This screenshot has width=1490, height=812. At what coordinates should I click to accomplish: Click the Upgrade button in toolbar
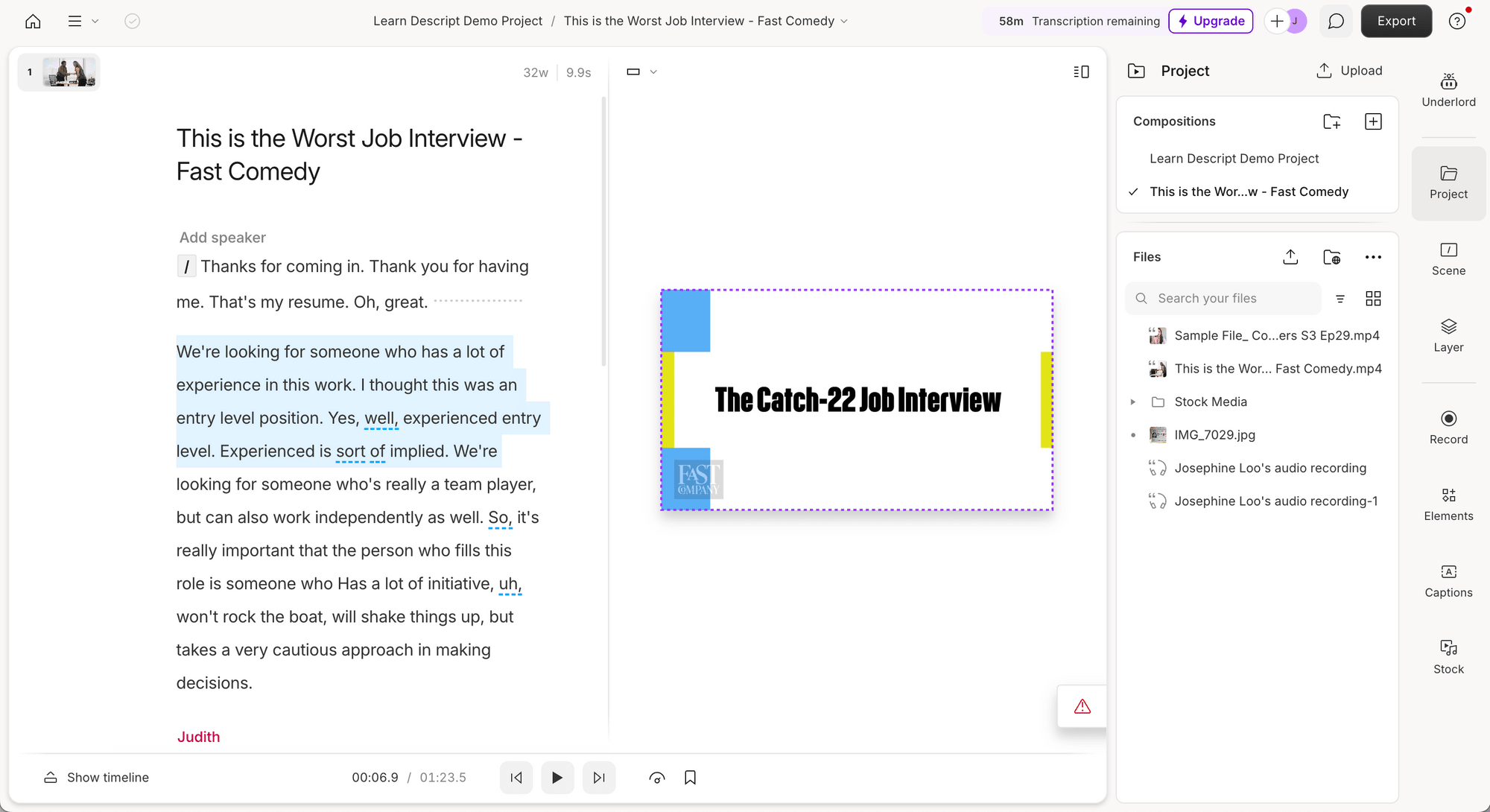coord(1210,21)
